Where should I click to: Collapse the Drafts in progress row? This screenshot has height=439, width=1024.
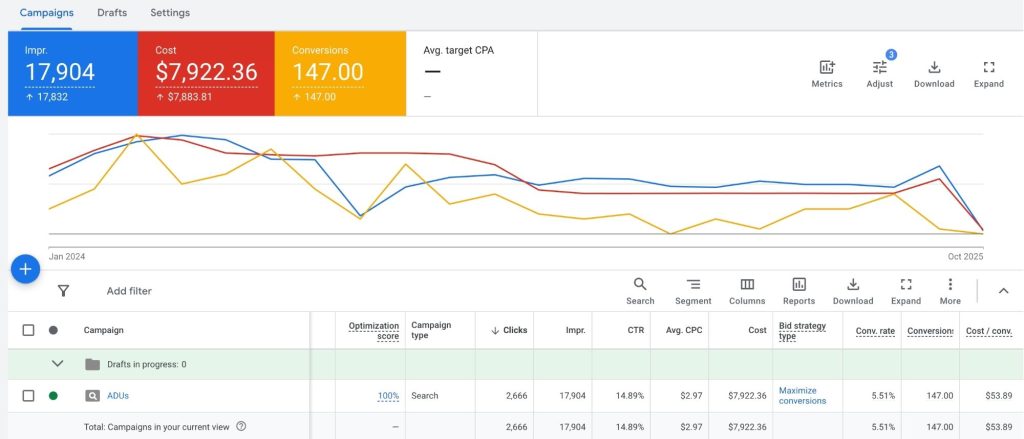57,364
